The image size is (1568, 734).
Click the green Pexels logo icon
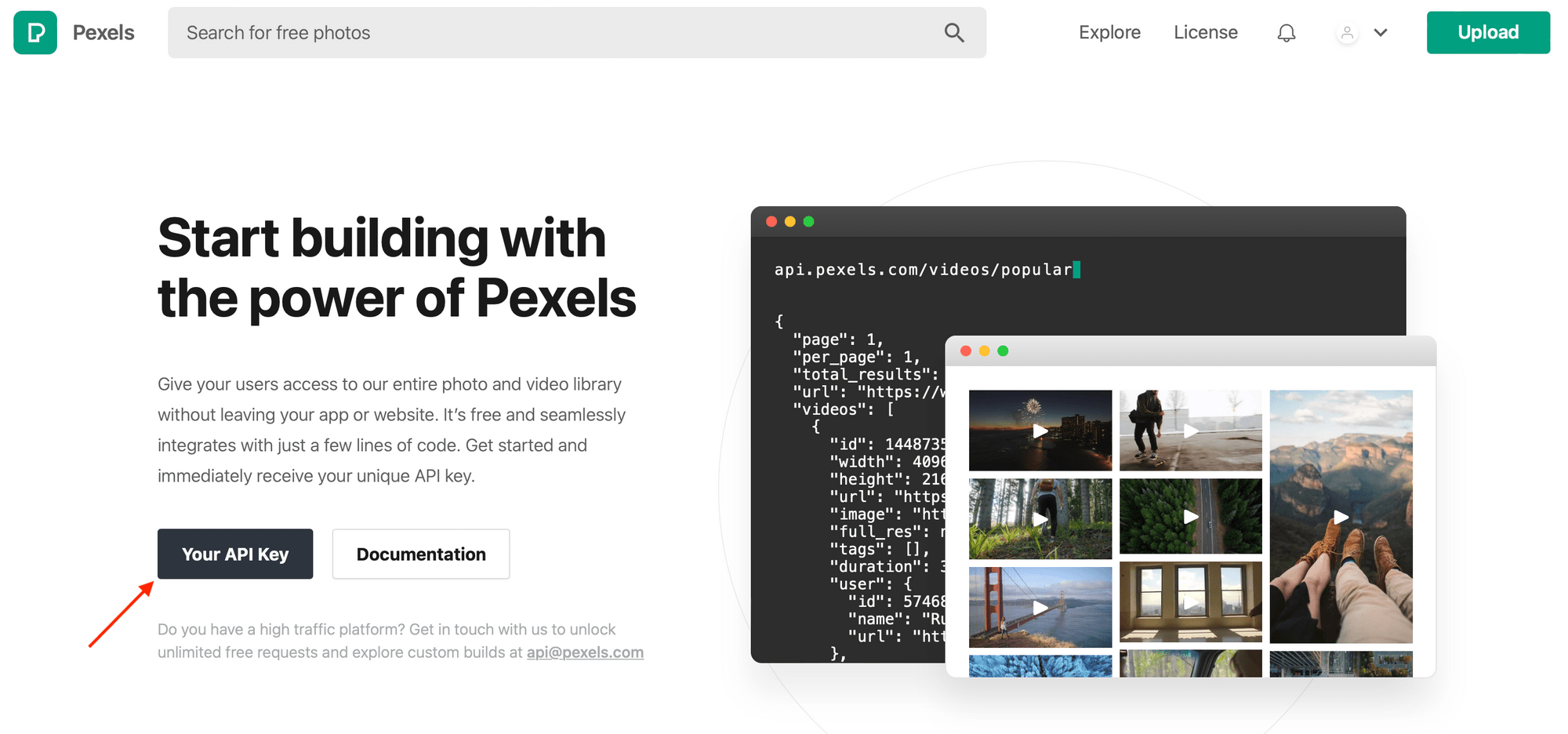pyautogui.click(x=35, y=32)
